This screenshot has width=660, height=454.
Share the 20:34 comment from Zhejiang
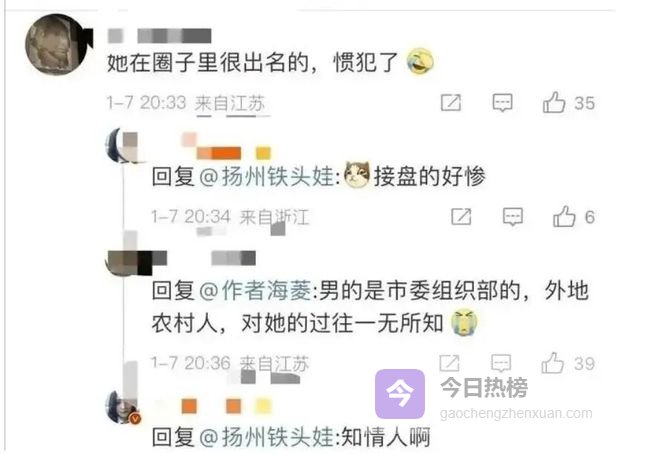461,217
